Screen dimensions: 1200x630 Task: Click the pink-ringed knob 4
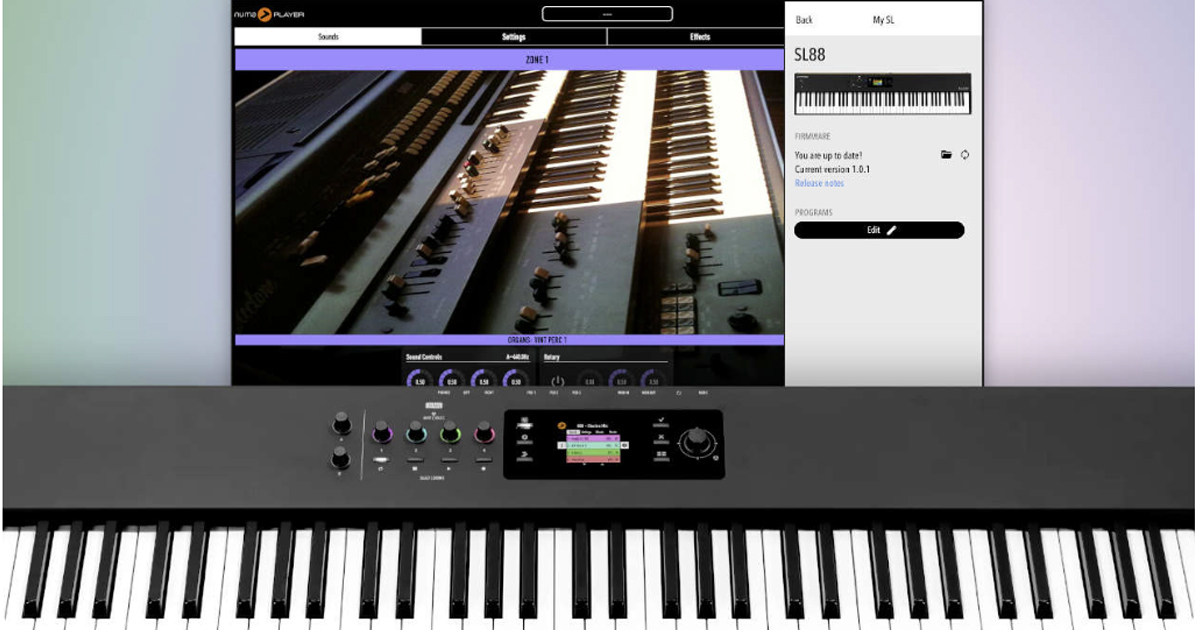click(x=484, y=432)
